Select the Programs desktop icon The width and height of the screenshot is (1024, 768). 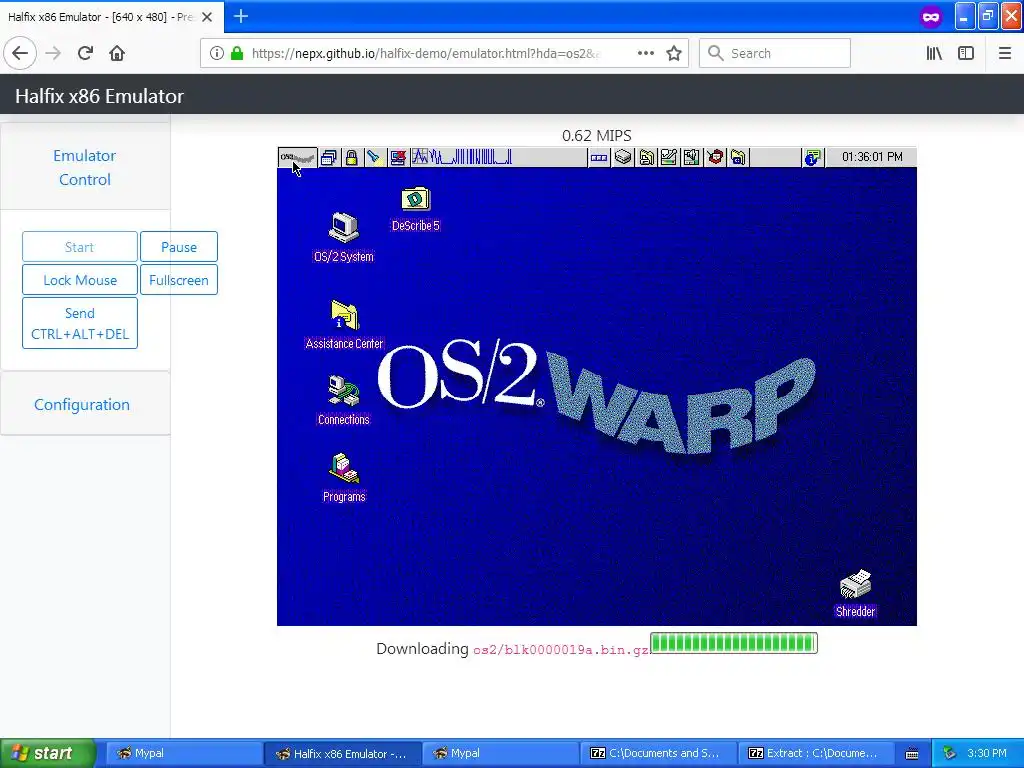click(344, 477)
